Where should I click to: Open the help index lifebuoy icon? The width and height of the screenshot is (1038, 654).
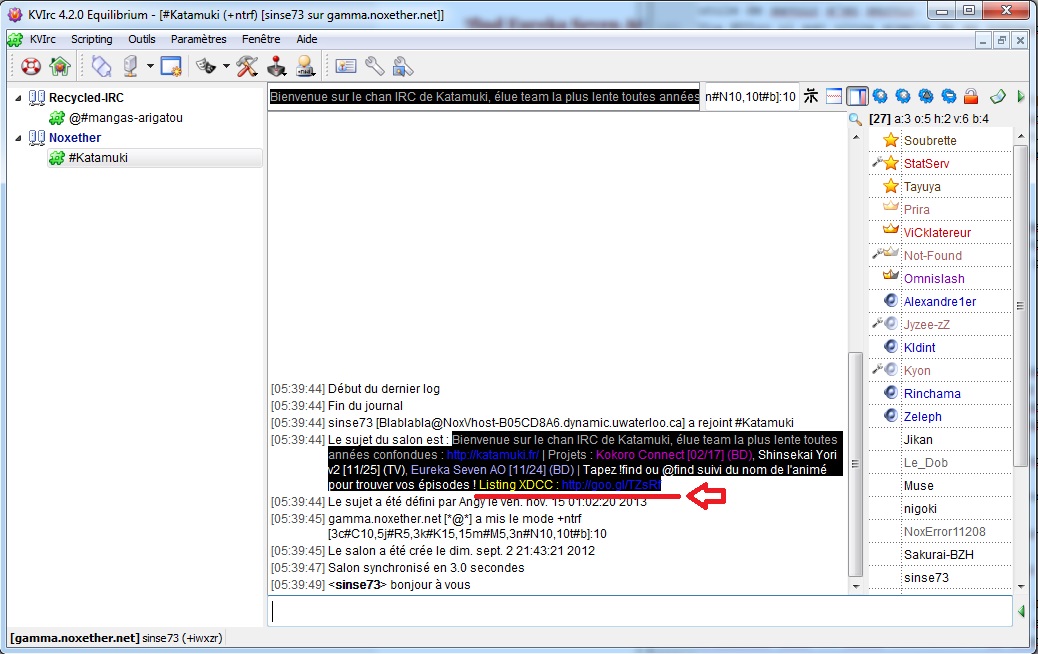(x=30, y=67)
